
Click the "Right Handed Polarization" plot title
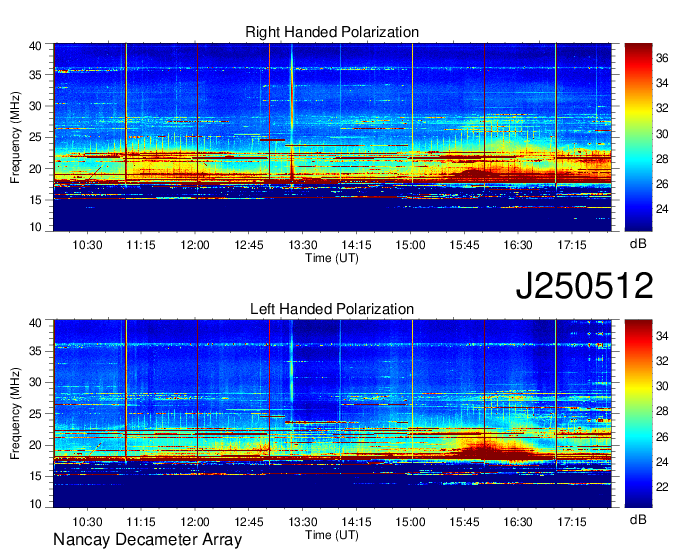pos(332,32)
